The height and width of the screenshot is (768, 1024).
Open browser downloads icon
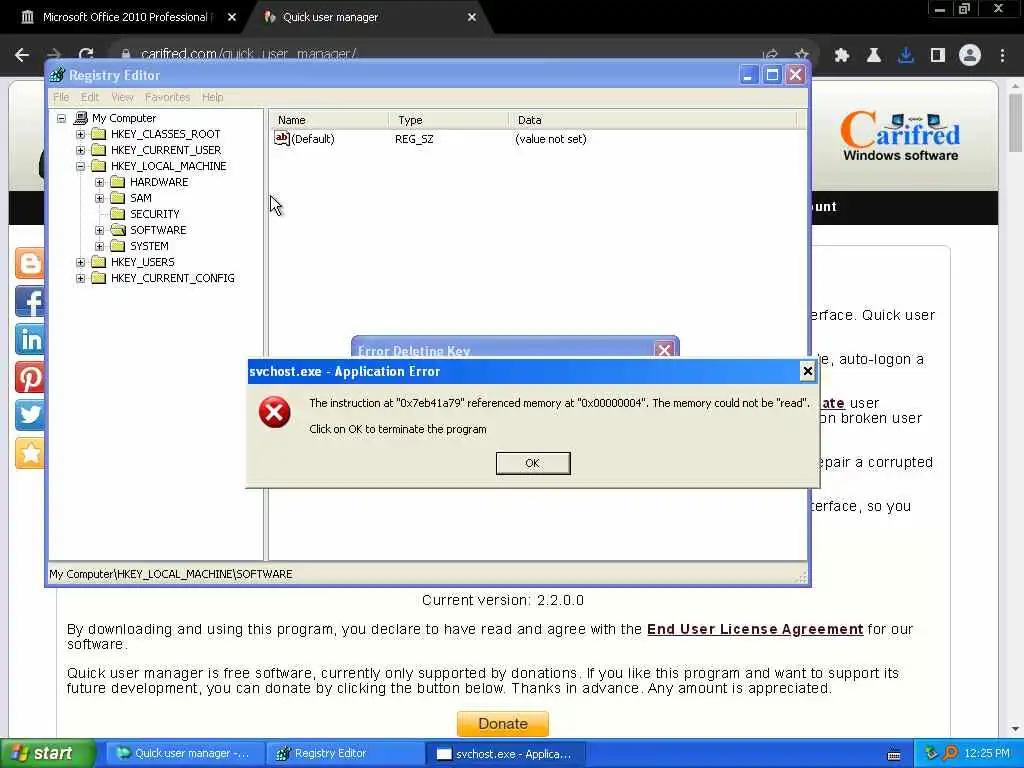click(905, 56)
